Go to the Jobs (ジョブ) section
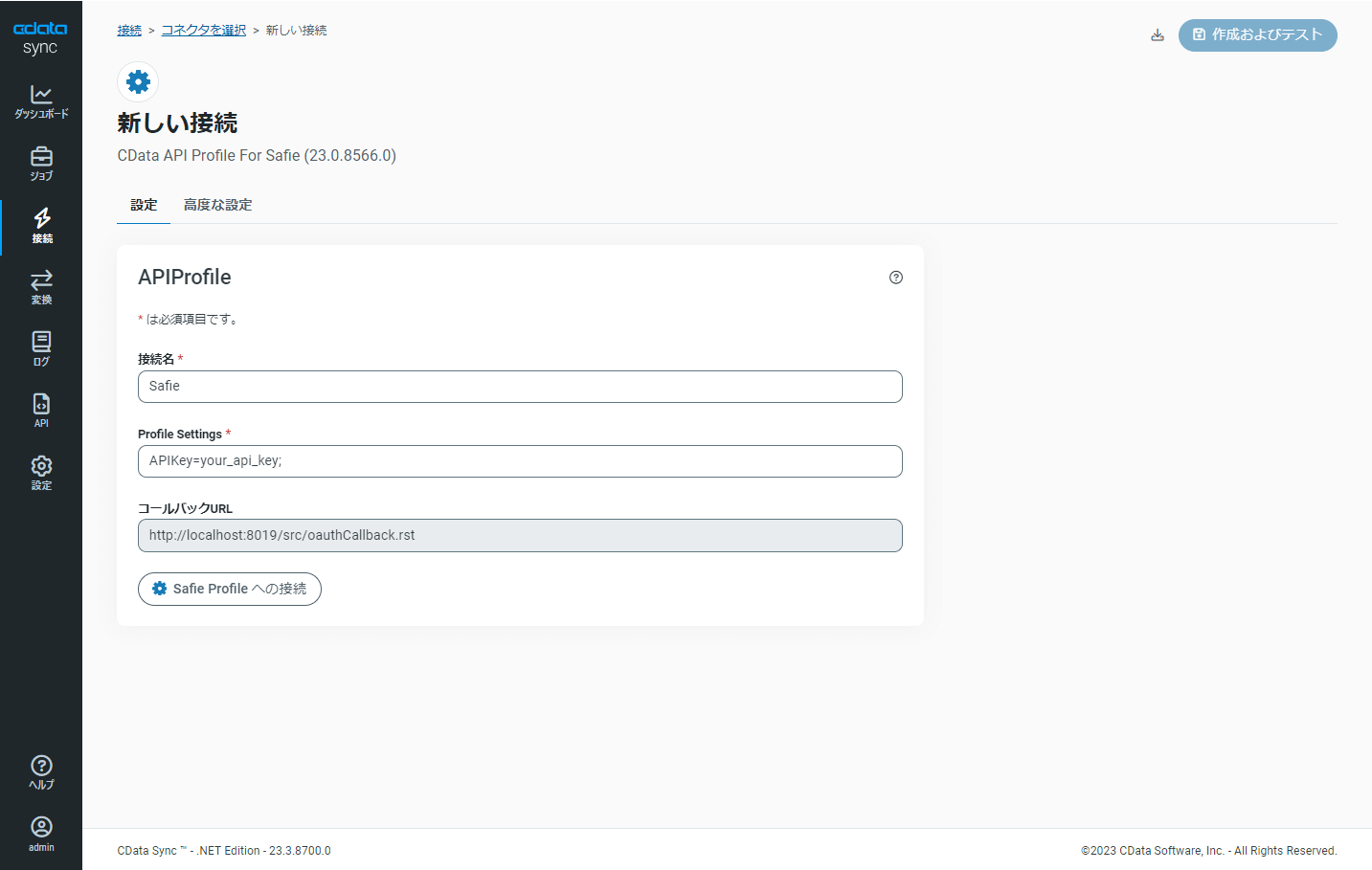The height and width of the screenshot is (870, 1372). [41, 163]
